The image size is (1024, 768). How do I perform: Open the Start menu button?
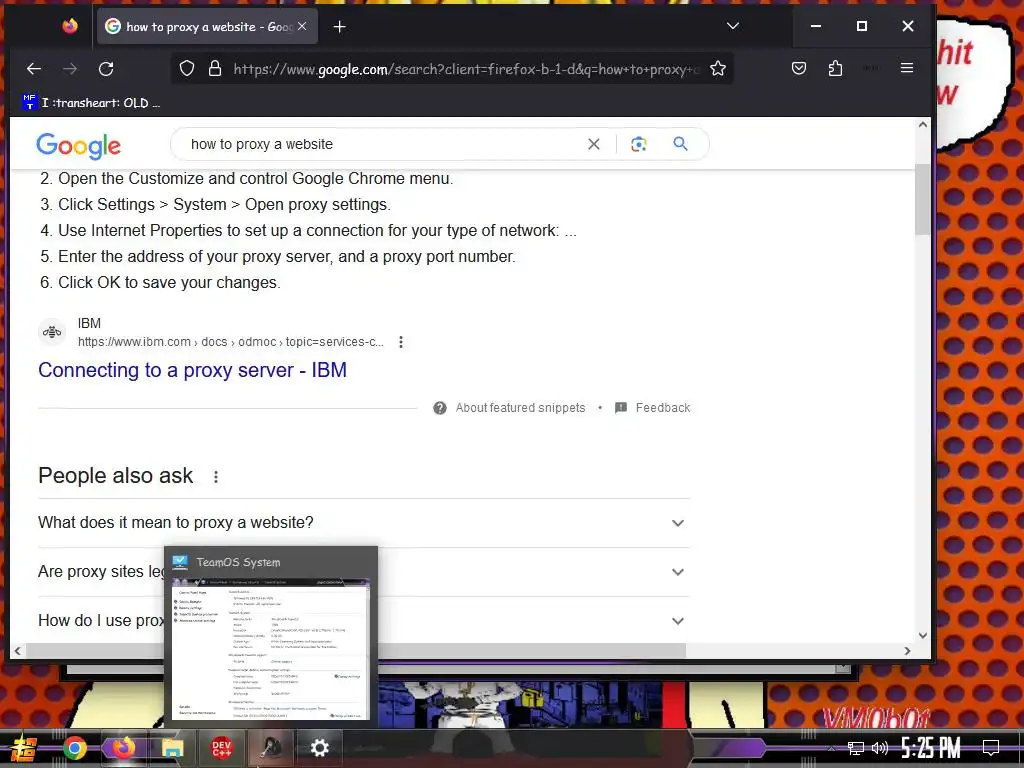tap(24, 748)
